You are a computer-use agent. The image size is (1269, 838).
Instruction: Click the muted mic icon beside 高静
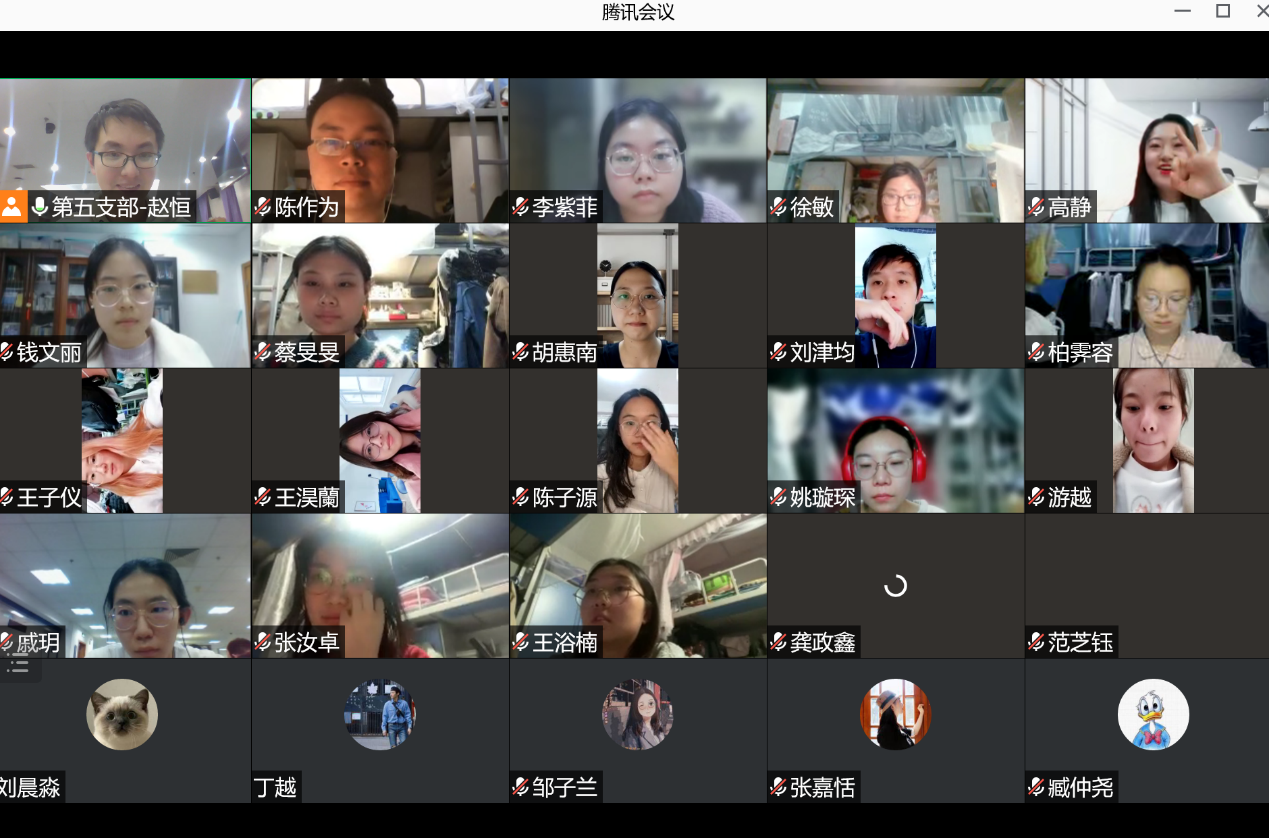click(x=1036, y=207)
